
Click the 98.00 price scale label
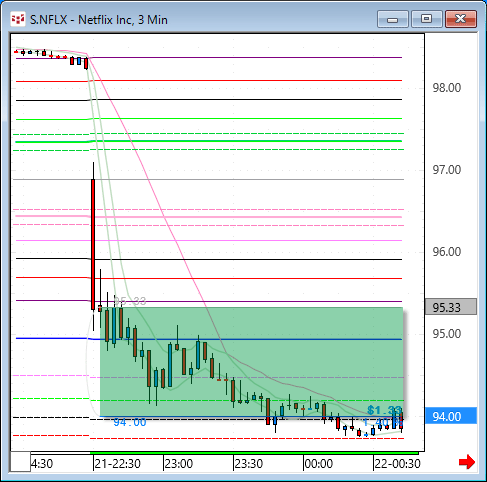click(447, 88)
